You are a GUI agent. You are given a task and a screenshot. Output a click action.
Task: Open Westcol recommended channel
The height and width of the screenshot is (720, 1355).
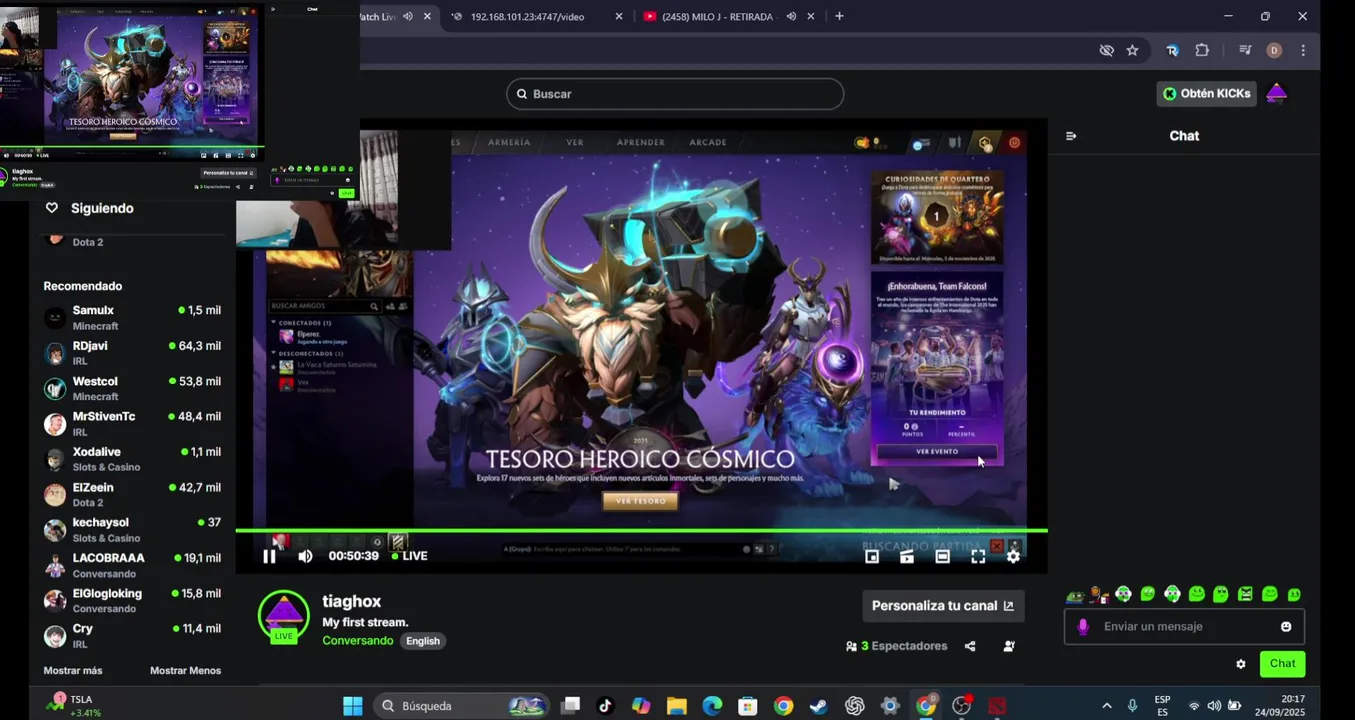tap(132, 388)
